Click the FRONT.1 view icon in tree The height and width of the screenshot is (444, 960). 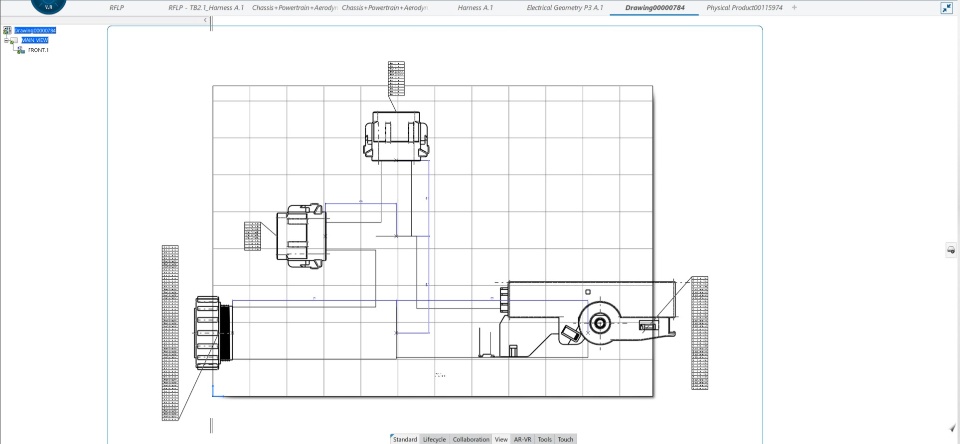click(x=21, y=49)
